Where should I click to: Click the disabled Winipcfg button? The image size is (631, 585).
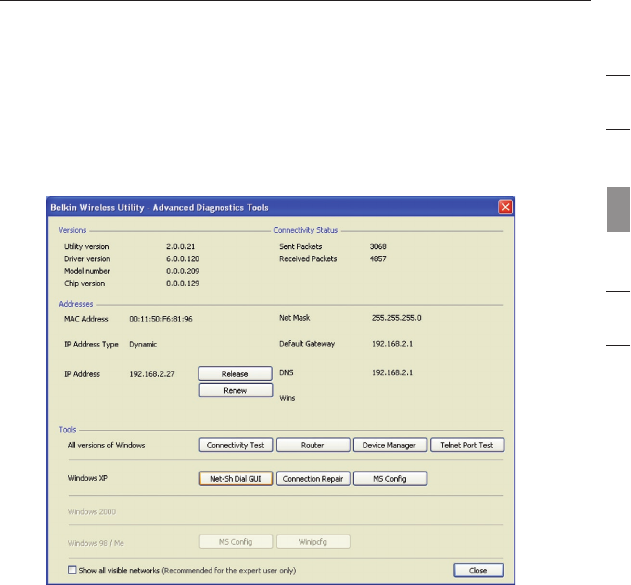[x=312, y=541]
